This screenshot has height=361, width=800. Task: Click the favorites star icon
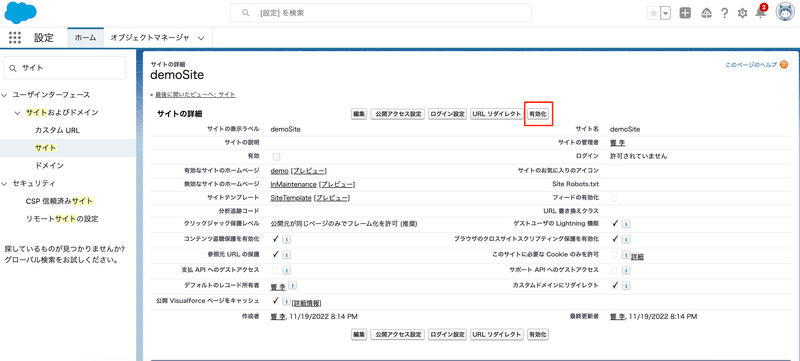(654, 14)
